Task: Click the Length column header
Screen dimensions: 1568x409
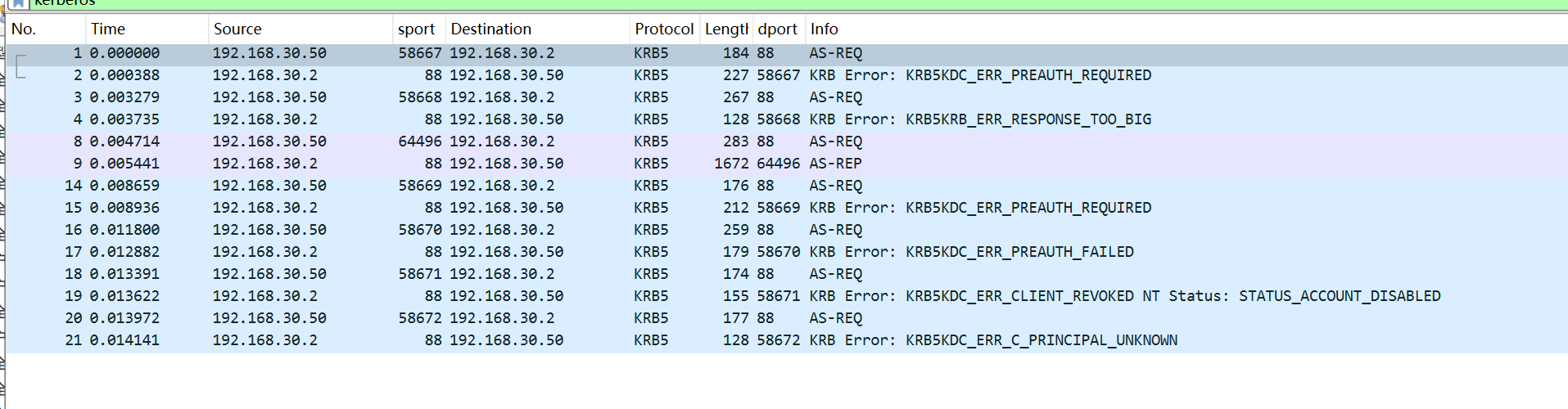Action: 726,29
